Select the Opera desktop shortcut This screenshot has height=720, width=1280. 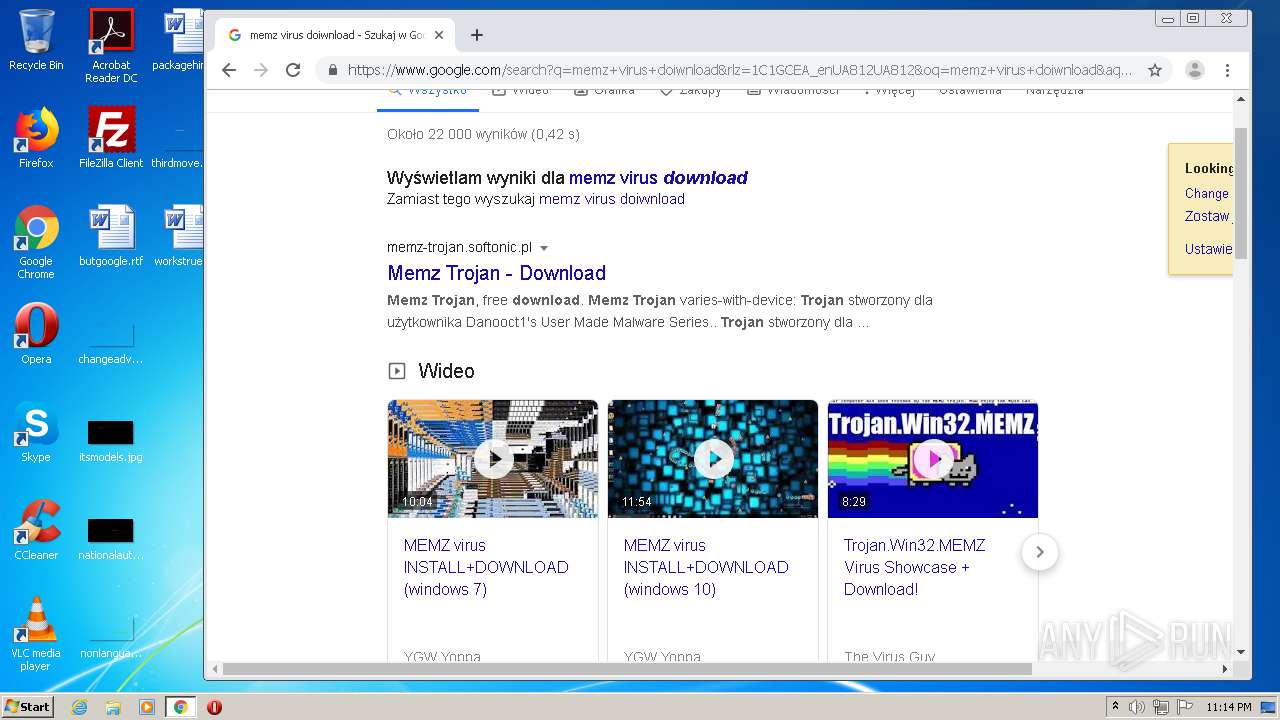click(x=36, y=334)
